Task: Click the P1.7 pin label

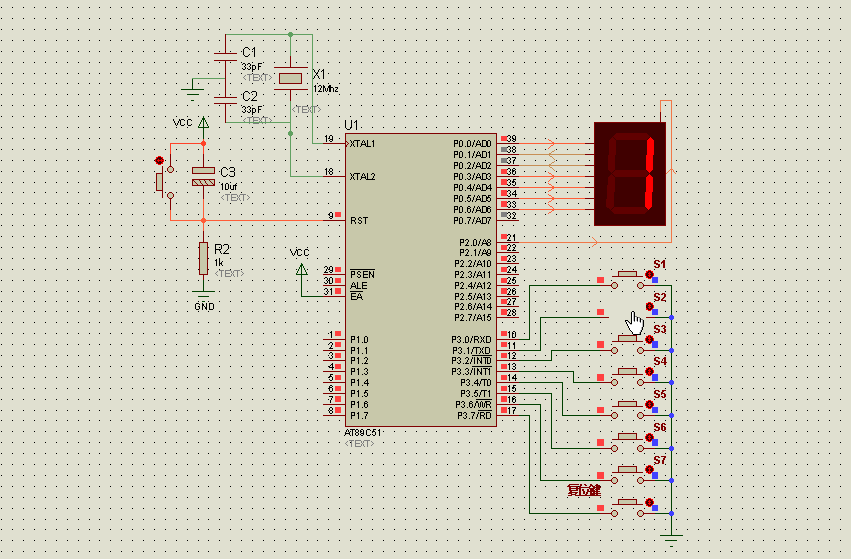Action: click(359, 416)
